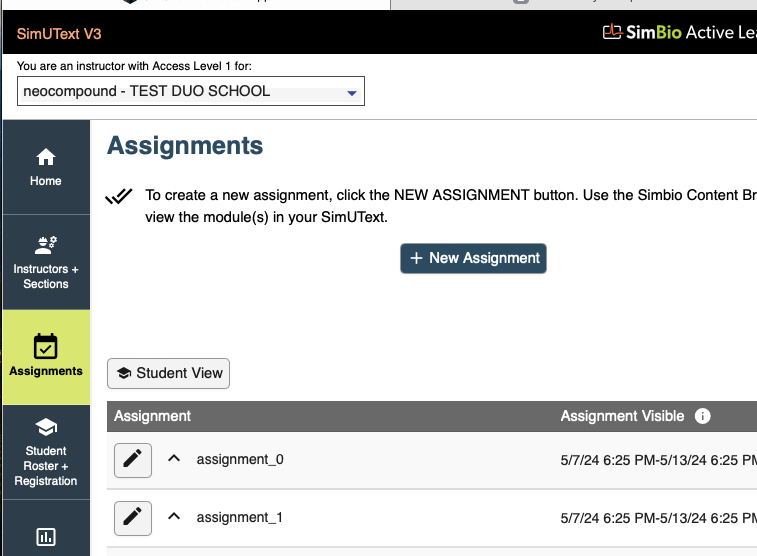The image size is (757, 556).
Task: Click the Assignment column header
Action: click(153, 416)
